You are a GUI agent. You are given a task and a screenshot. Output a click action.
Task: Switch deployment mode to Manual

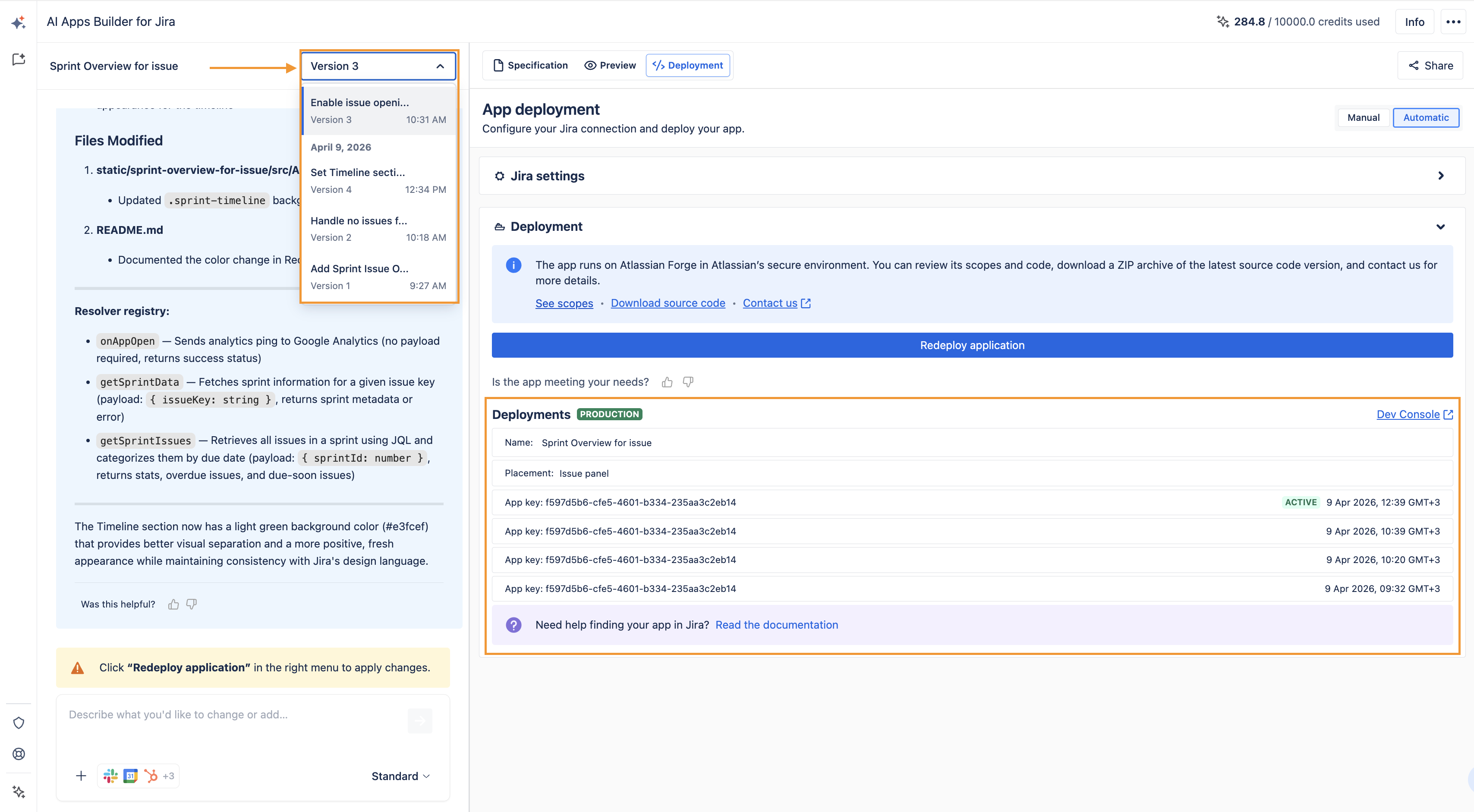[1363, 118]
